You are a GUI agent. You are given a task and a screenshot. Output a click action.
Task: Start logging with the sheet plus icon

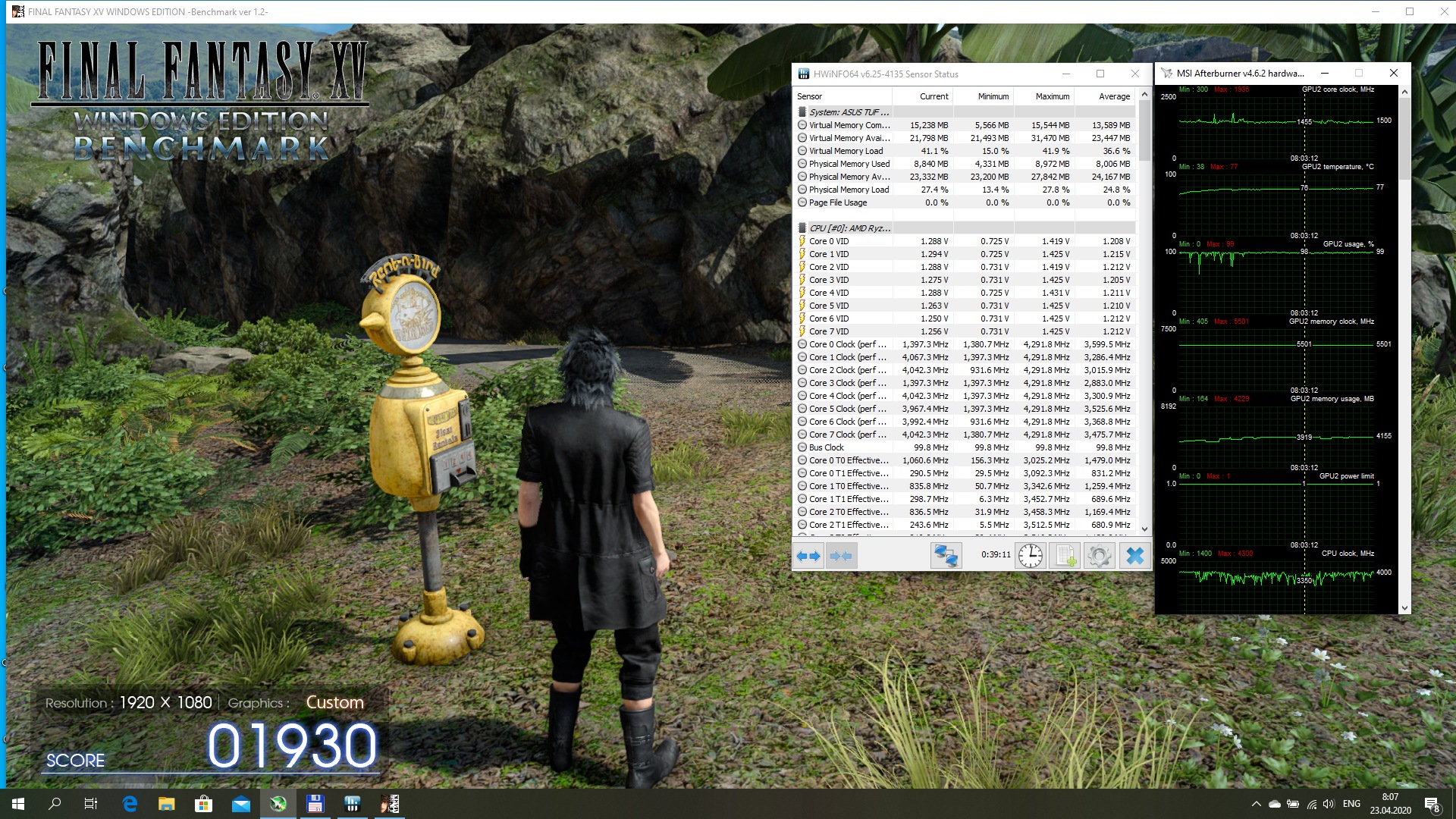tap(1065, 556)
